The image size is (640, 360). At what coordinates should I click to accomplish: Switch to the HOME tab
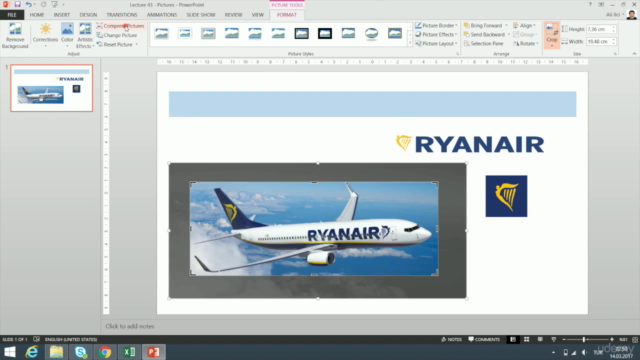point(37,15)
